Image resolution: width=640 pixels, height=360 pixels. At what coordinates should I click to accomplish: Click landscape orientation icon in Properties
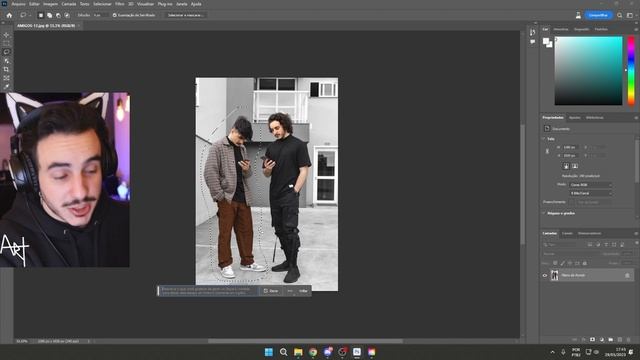[575, 166]
